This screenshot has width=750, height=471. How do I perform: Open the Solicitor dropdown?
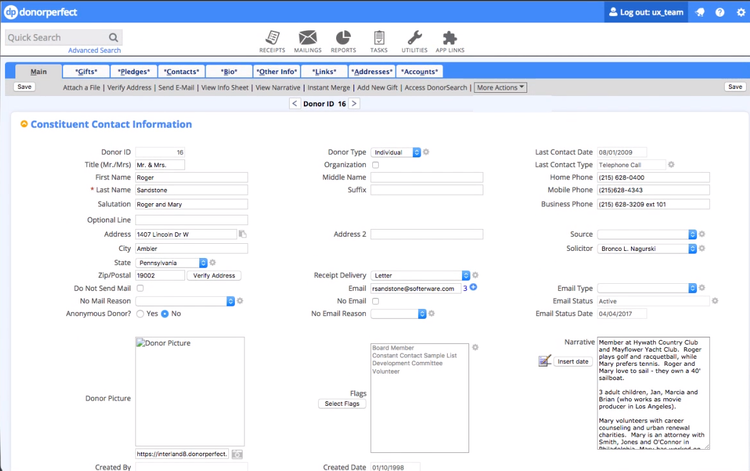[692, 248]
